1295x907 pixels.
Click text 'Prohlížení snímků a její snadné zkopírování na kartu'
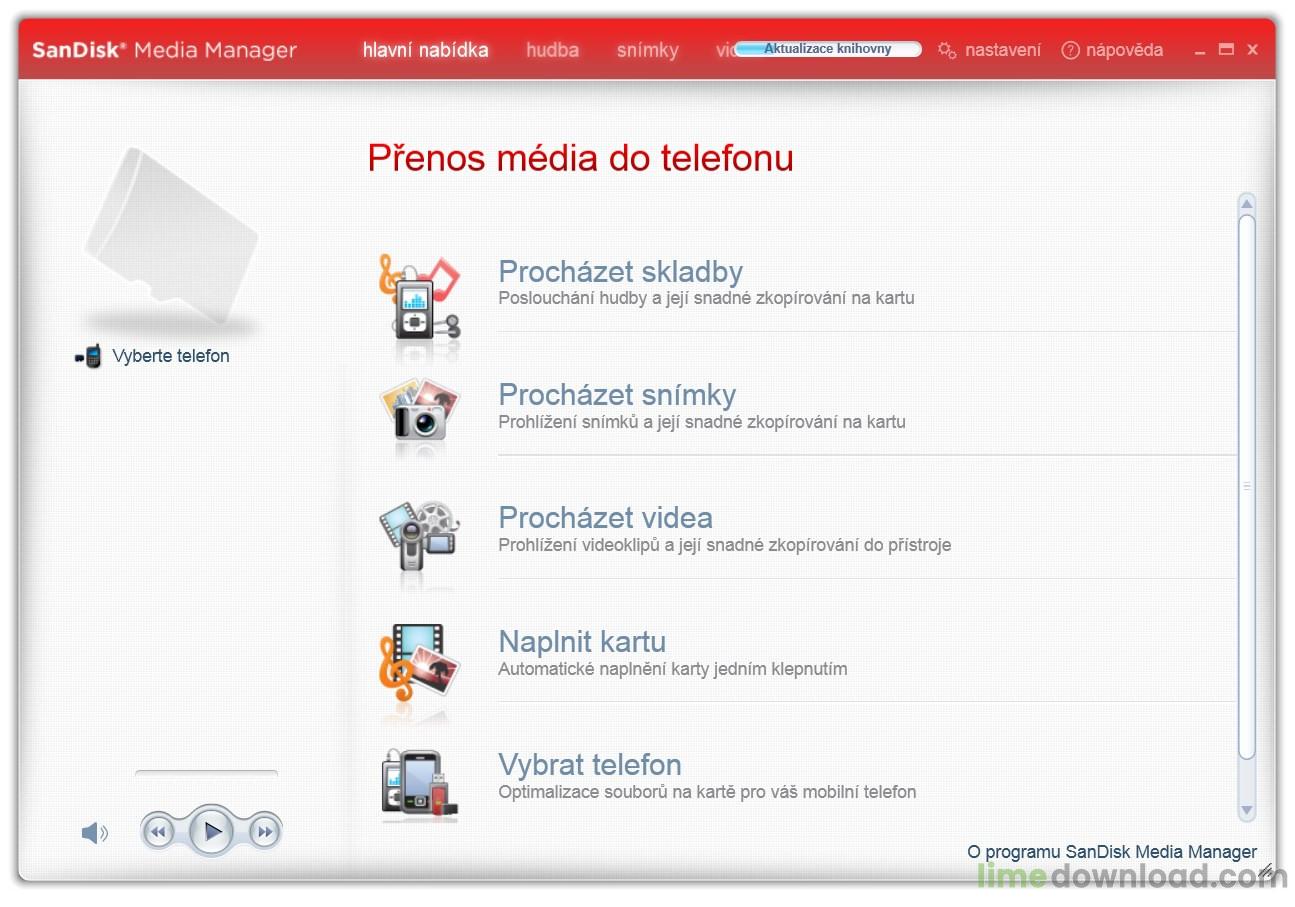[702, 422]
